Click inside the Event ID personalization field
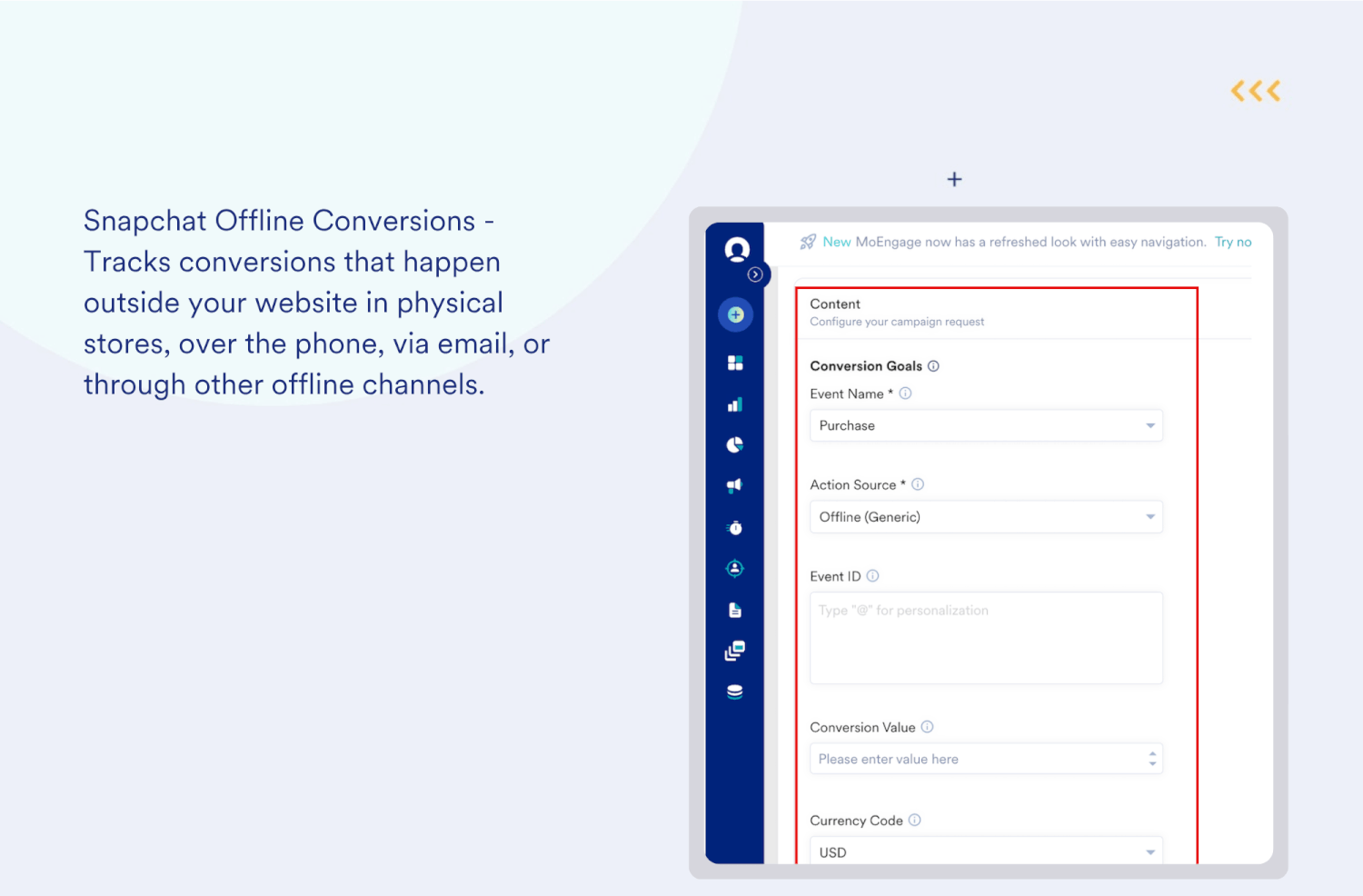Screen dimensions: 1363x896 click(x=986, y=636)
